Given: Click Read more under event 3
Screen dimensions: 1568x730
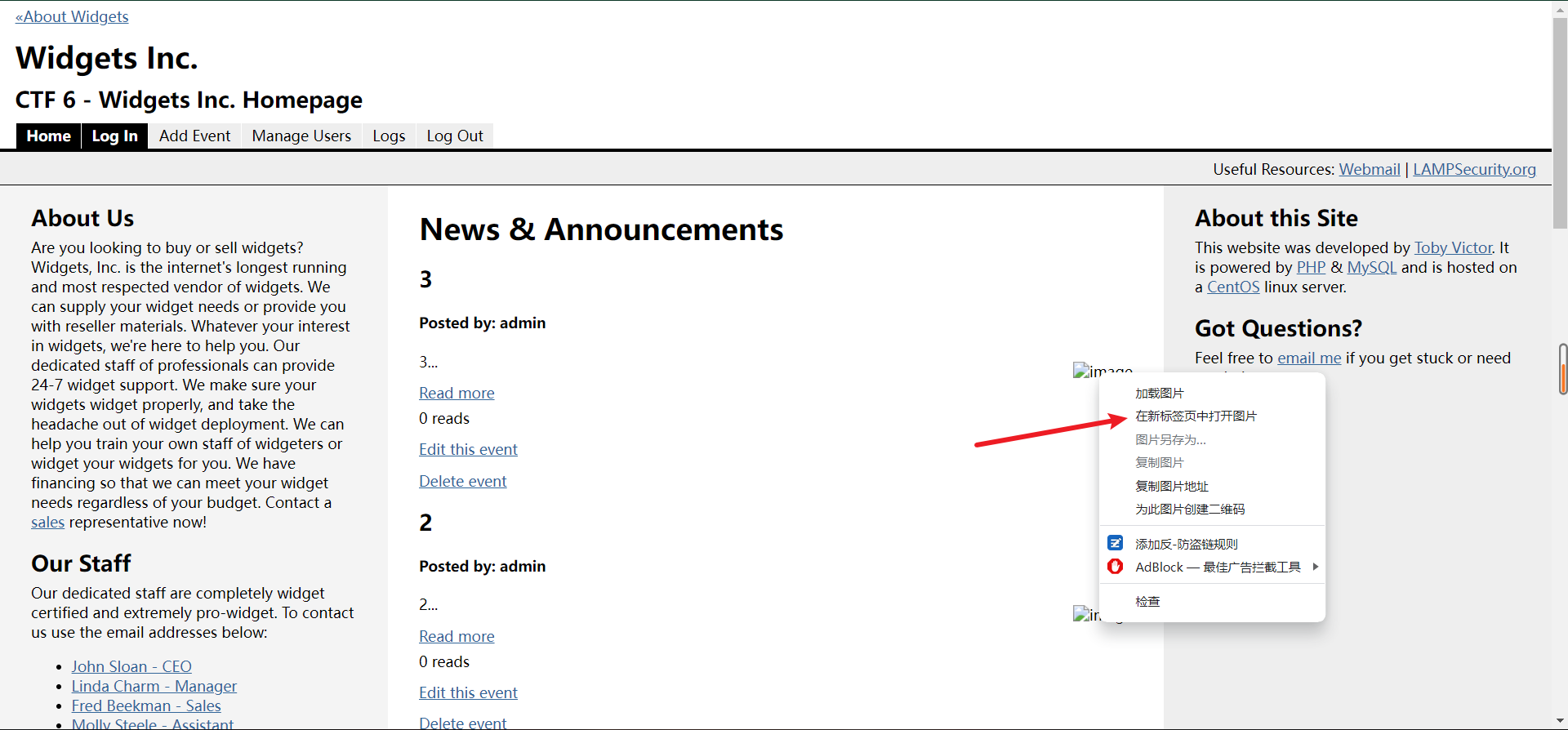Looking at the screenshot, I should [x=457, y=394].
